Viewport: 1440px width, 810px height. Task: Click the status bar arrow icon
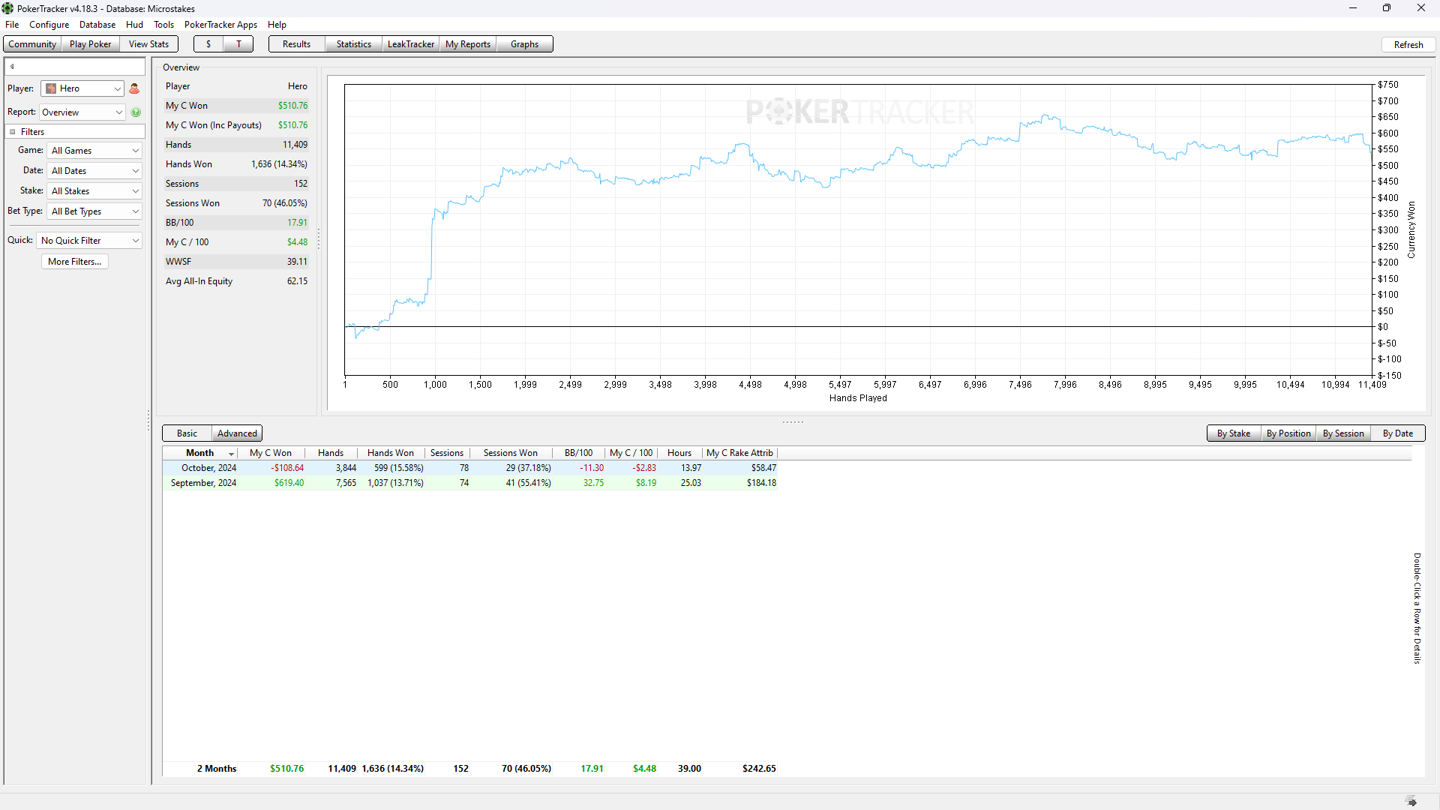[1411, 801]
